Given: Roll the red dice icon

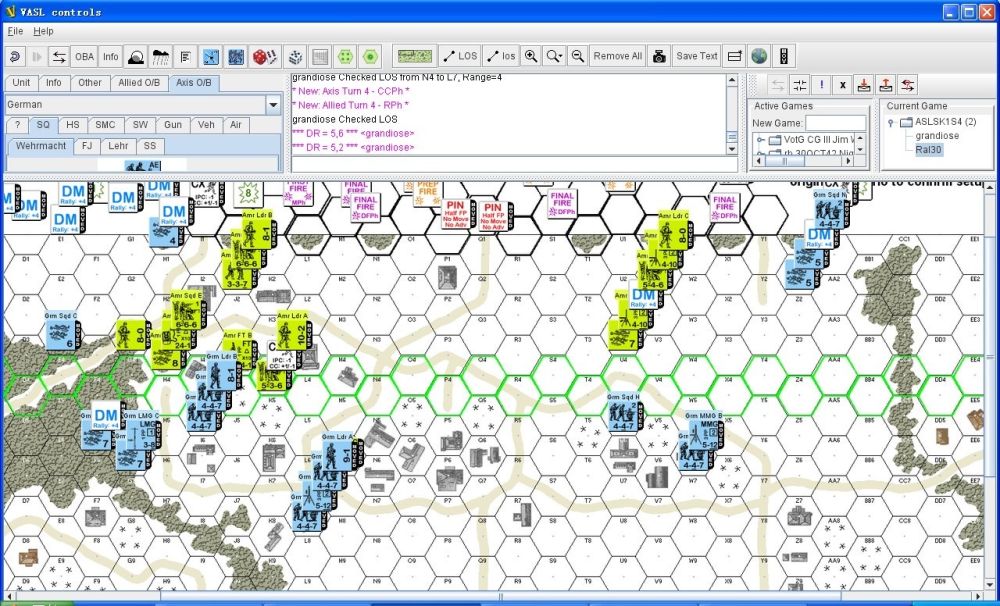Looking at the screenshot, I should pyautogui.click(x=264, y=57).
